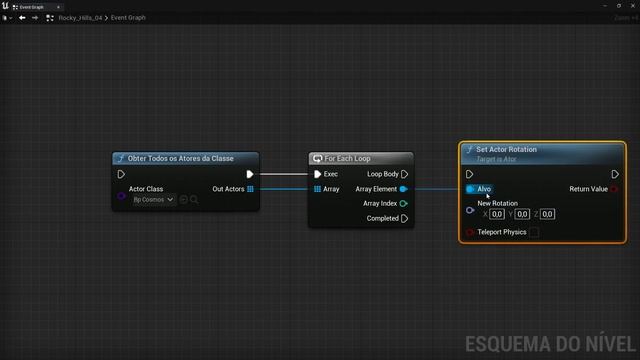Screen dimensions: 640x360
Task: Click the green Array Index pin
Action: pos(403,203)
